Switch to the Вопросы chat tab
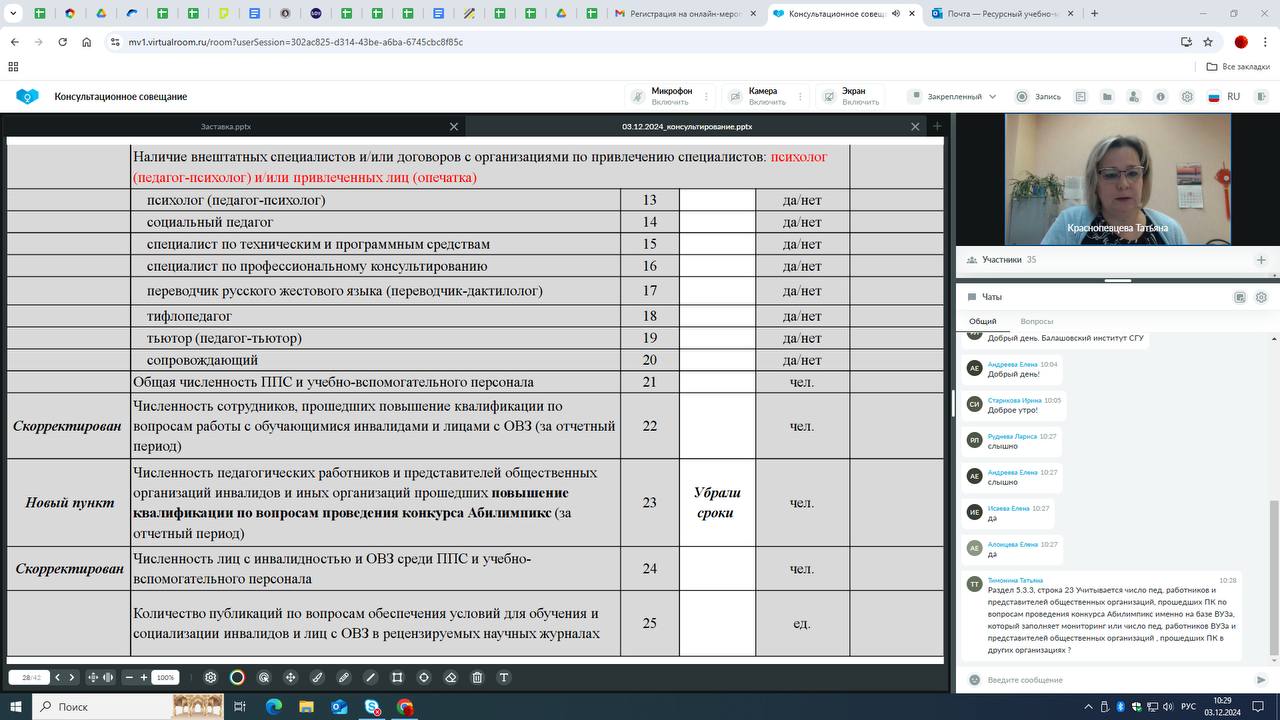The image size is (1280, 720). click(1037, 321)
